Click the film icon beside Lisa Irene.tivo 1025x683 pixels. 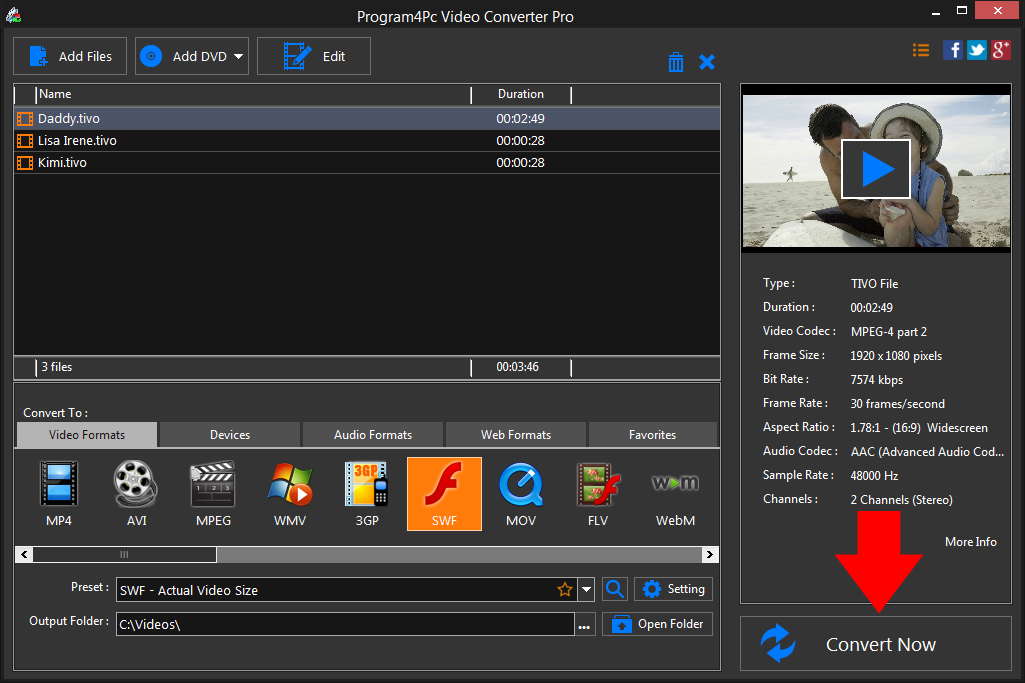pos(25,141)
